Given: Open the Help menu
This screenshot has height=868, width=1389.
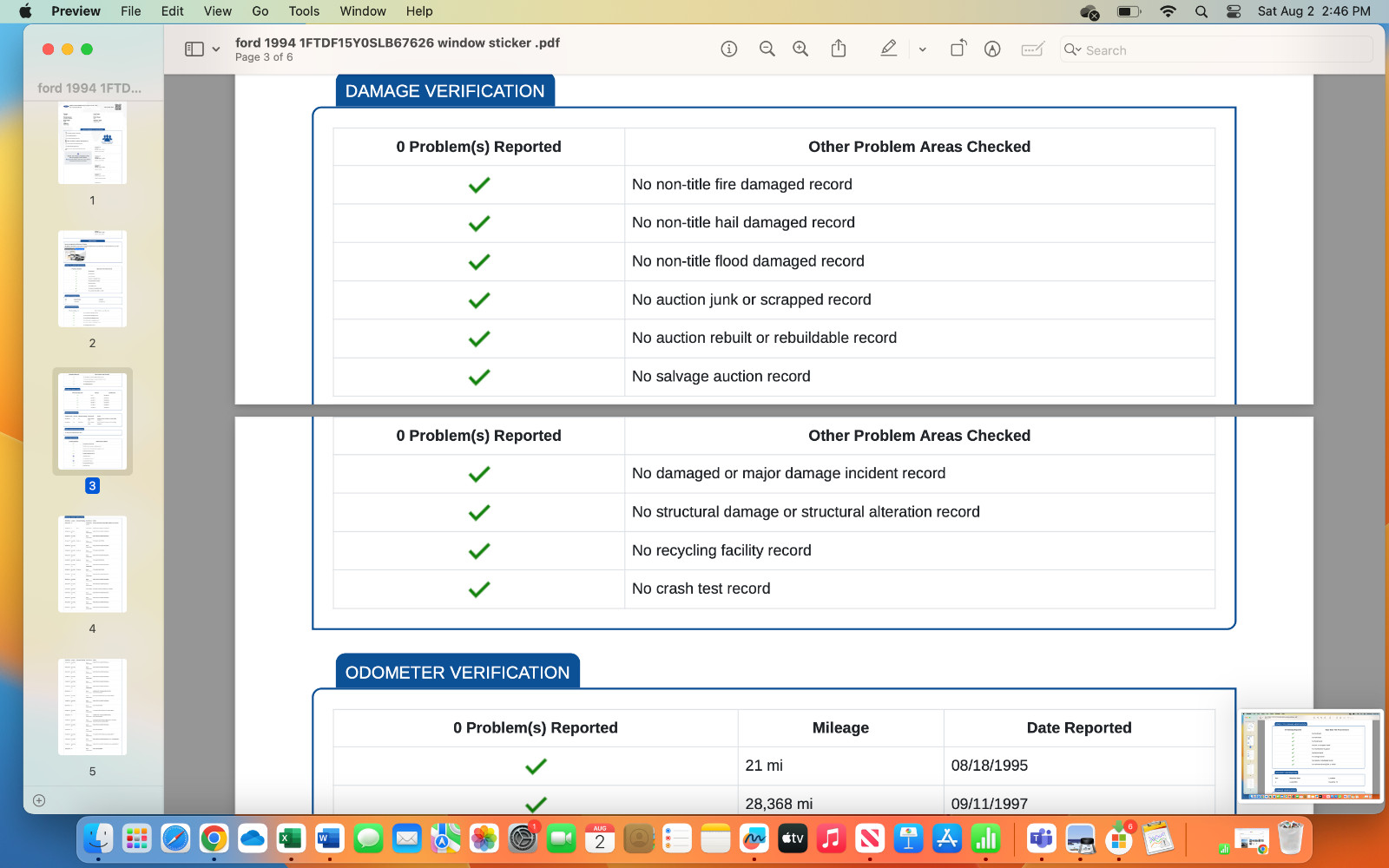Looking at the screenshot, I should [419, 11].
